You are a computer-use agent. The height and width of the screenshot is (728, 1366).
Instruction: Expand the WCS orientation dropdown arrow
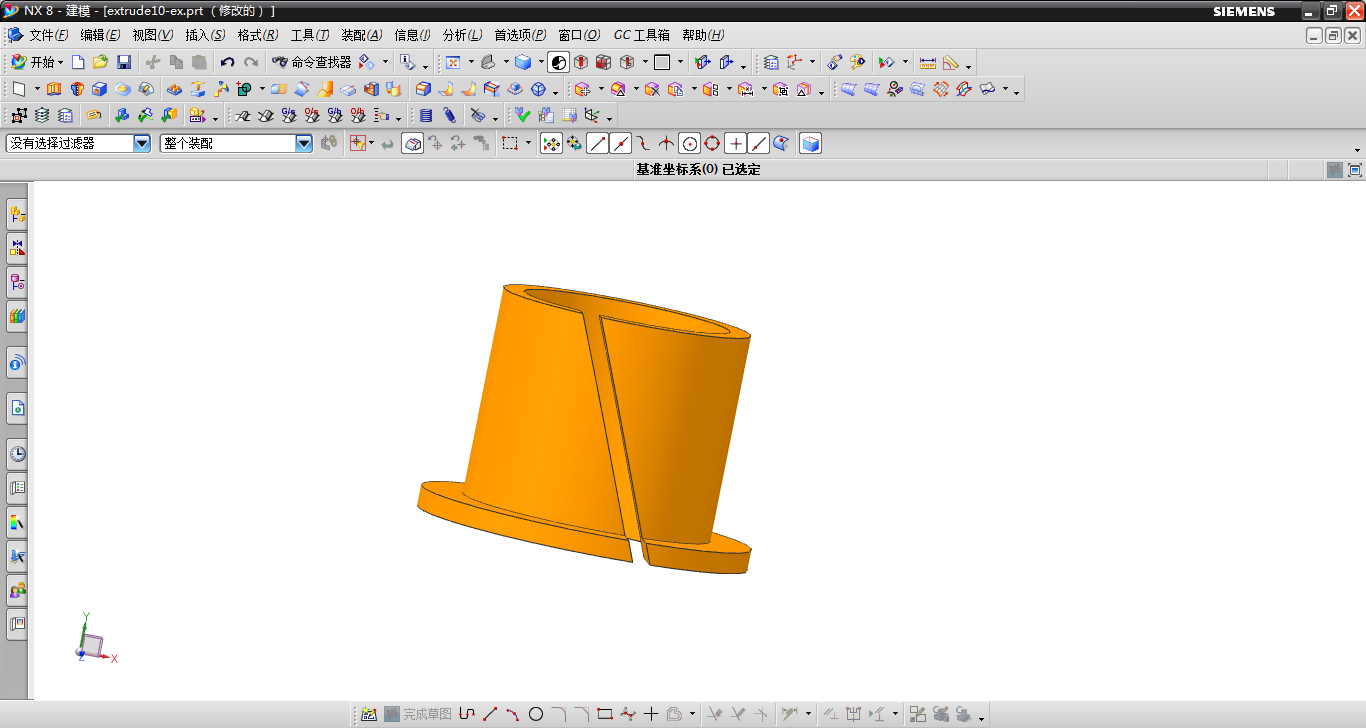(812, 62)
